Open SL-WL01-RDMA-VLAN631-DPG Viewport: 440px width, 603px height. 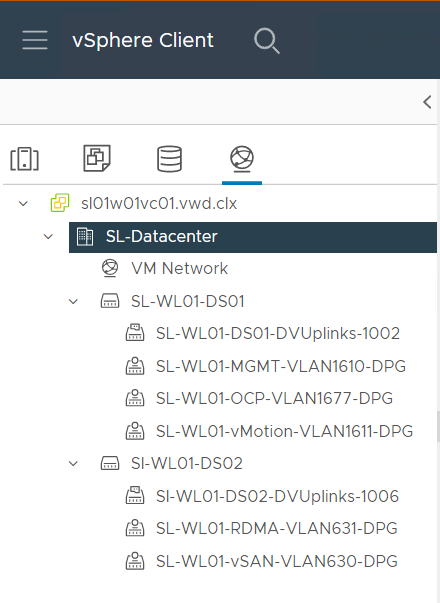[x=277, y=528]
